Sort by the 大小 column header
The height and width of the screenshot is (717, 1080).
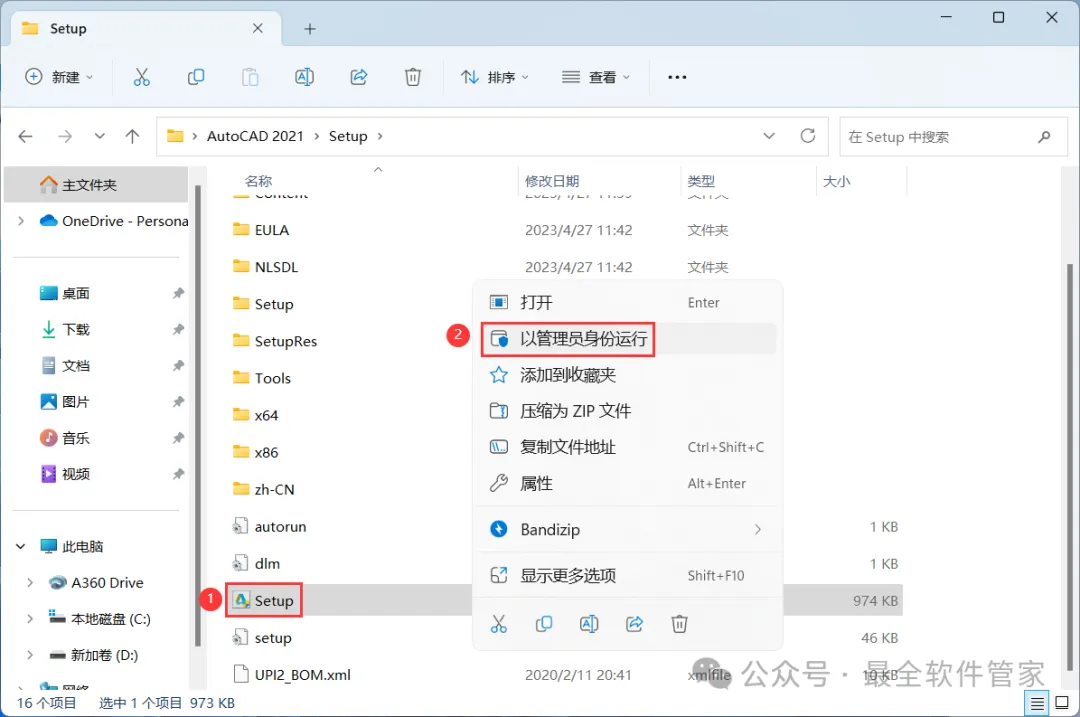[x=837, y=181]
